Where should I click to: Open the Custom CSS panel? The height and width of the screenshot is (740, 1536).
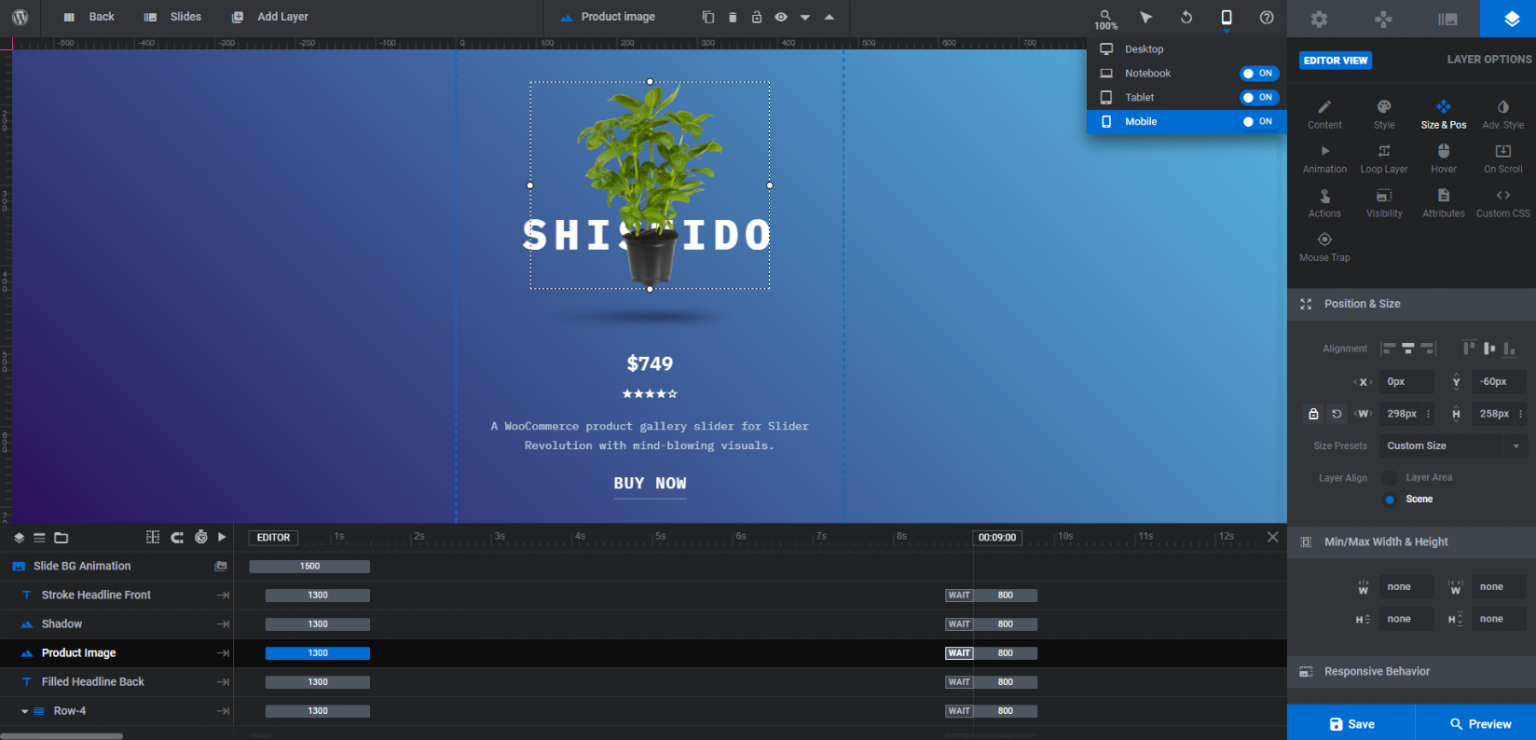tap(1502, 201)
